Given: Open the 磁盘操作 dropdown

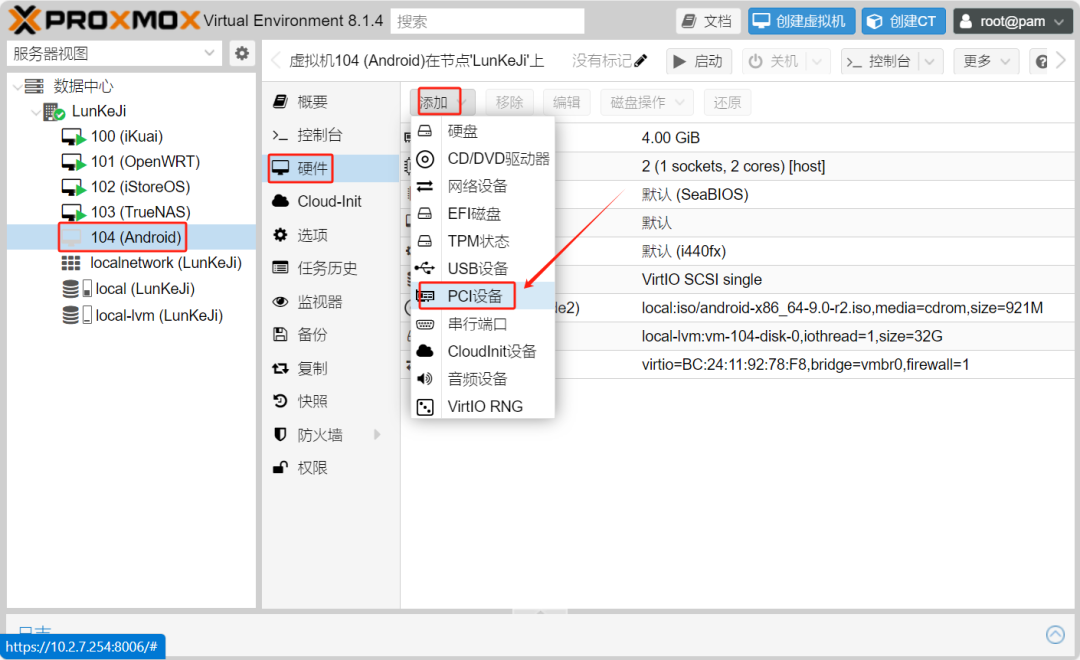Looking at the screenshot, I should click(x=647, y=103).
